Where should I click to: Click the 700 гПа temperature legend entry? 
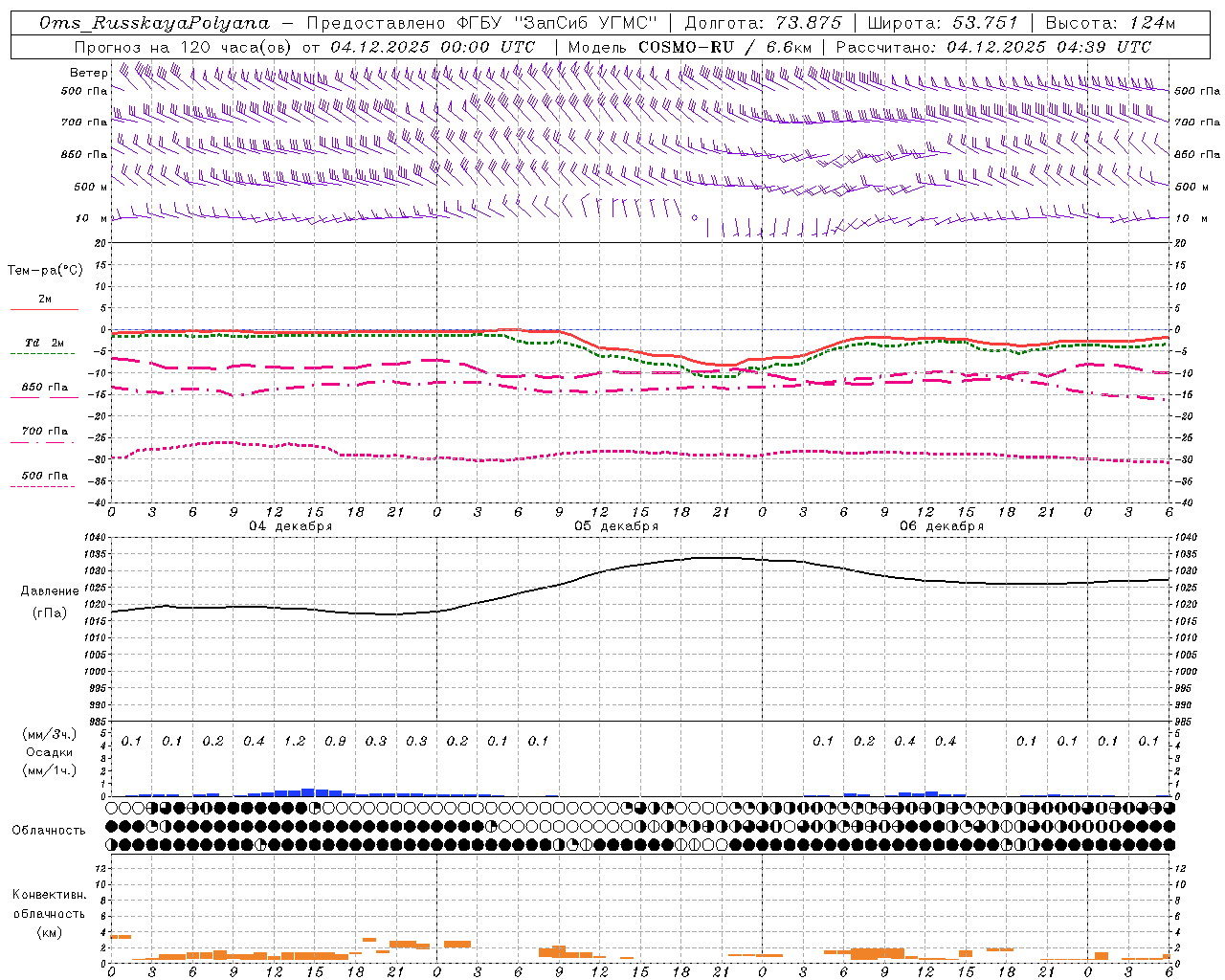tap(45, 432)
